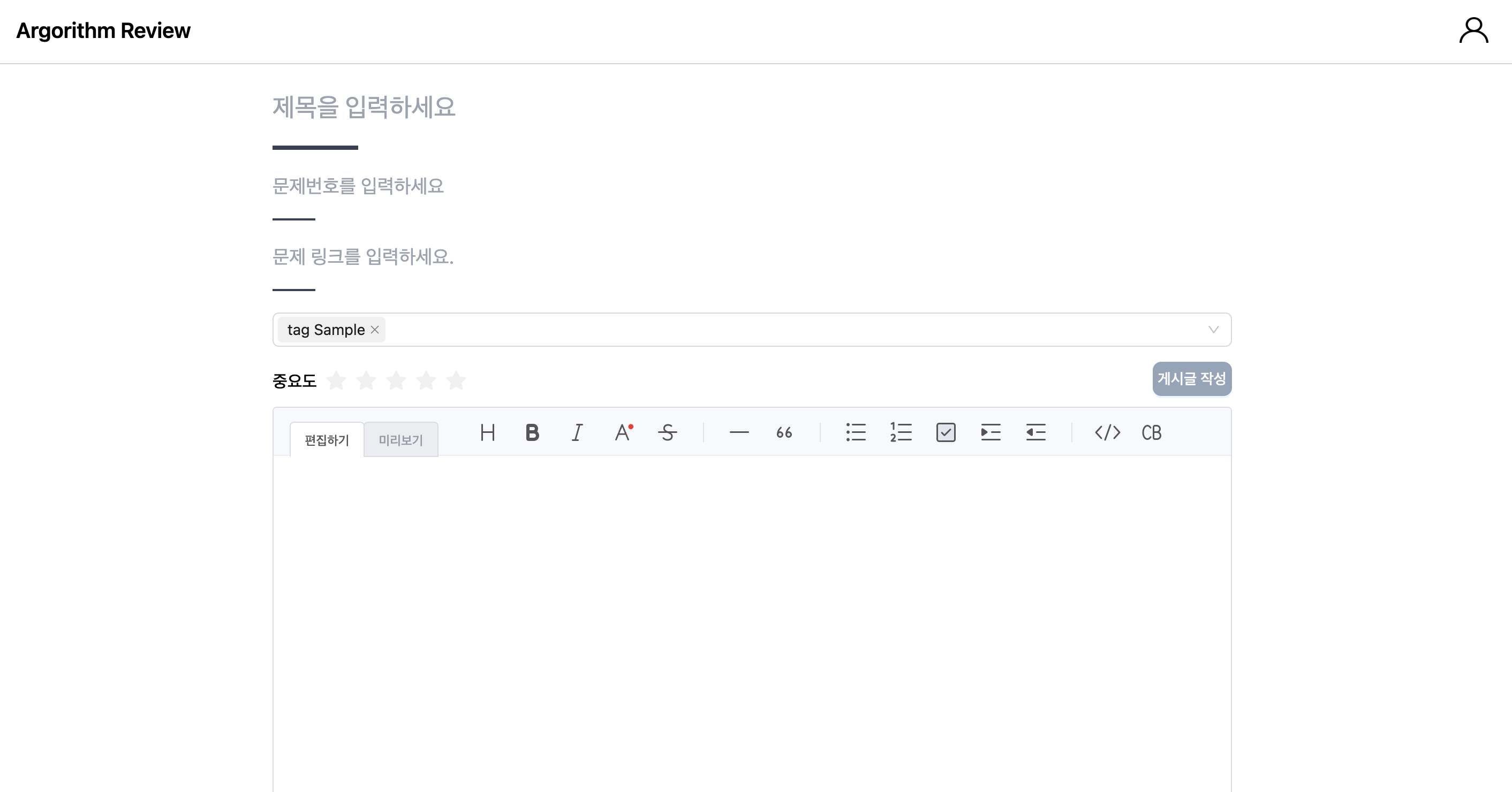
Task: Insert a task checkbox list
Action: pyautogui.click(x=946, y=432)
